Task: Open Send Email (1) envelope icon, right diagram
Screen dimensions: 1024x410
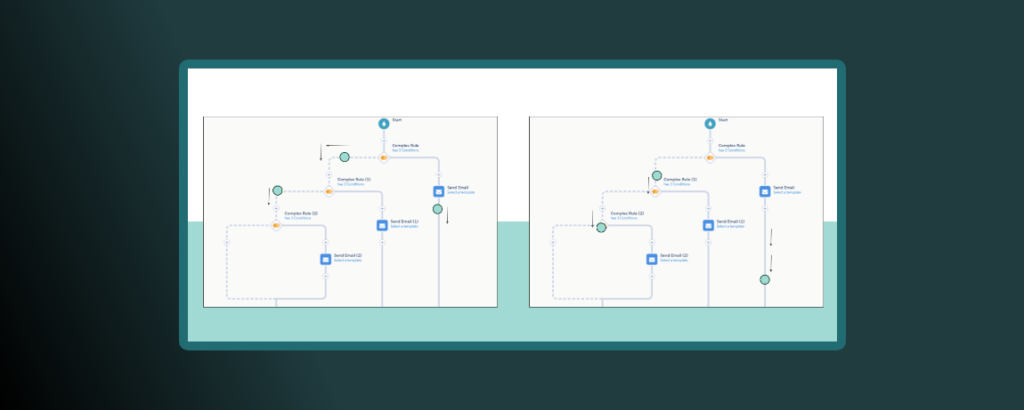Action: click(x=709, y=225)
